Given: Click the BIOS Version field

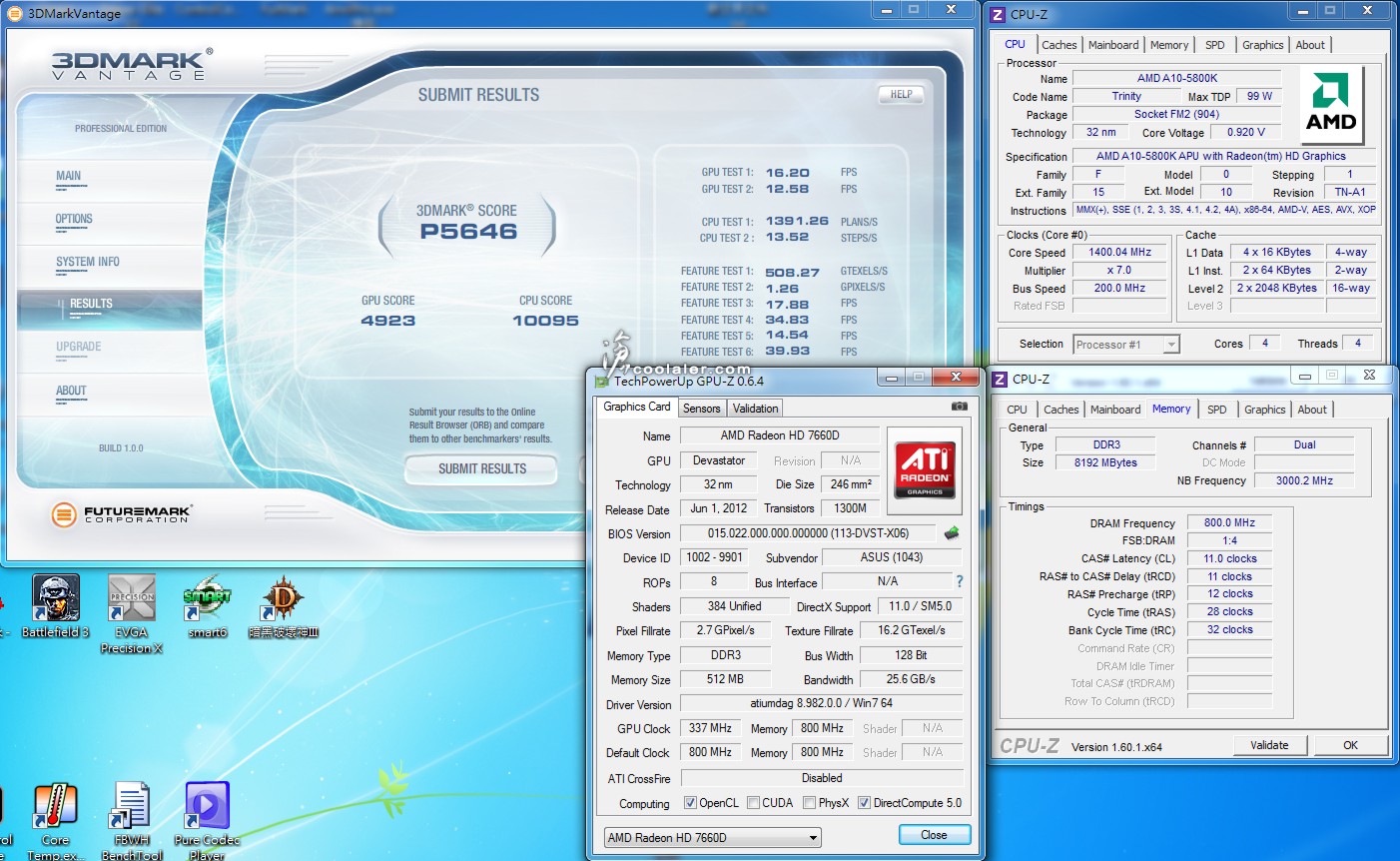Looking at the screenshot, I should [808, 533].
